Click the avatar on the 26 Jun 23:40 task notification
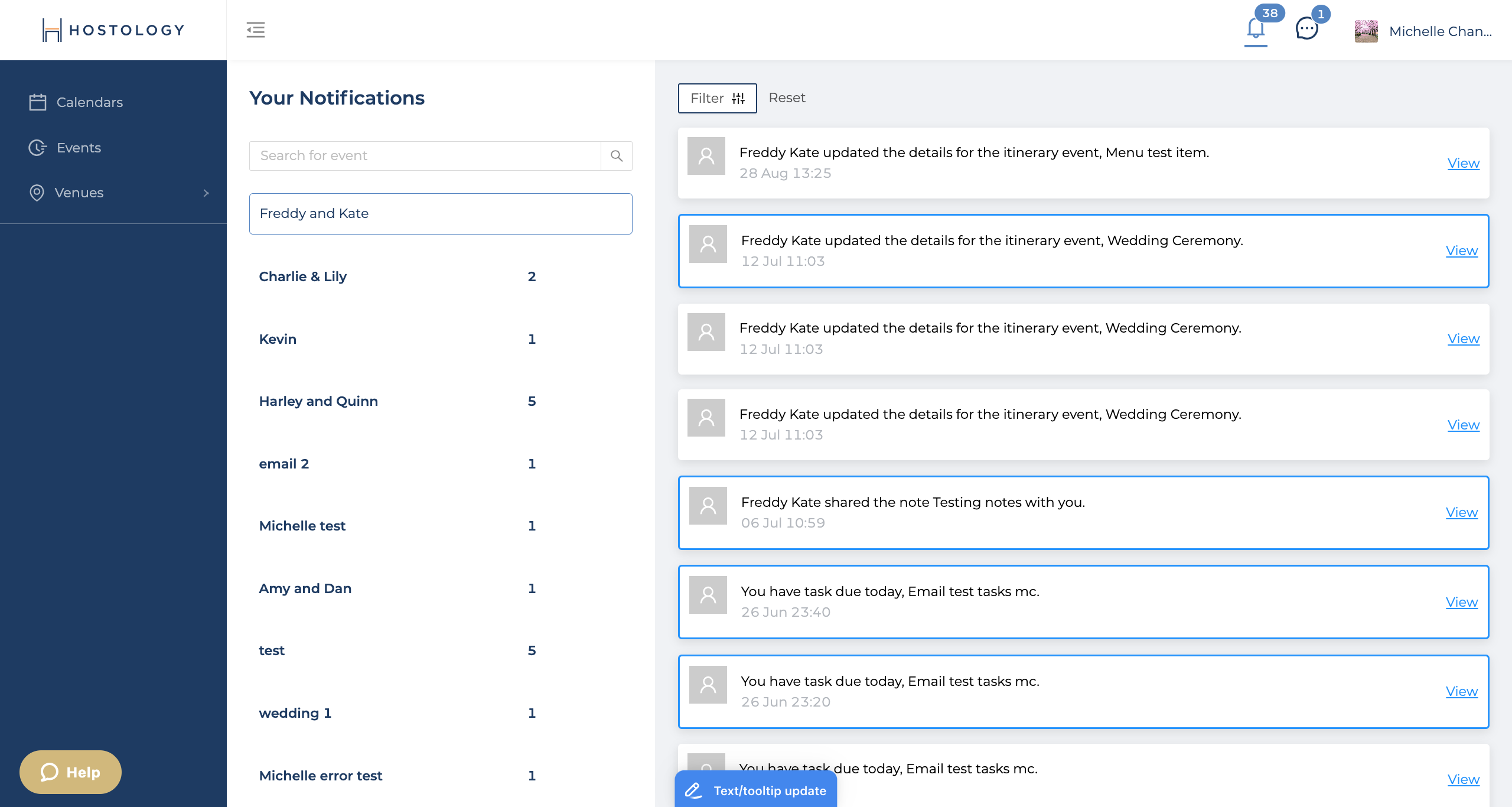The image size is (1512, 807). (708, 595)
